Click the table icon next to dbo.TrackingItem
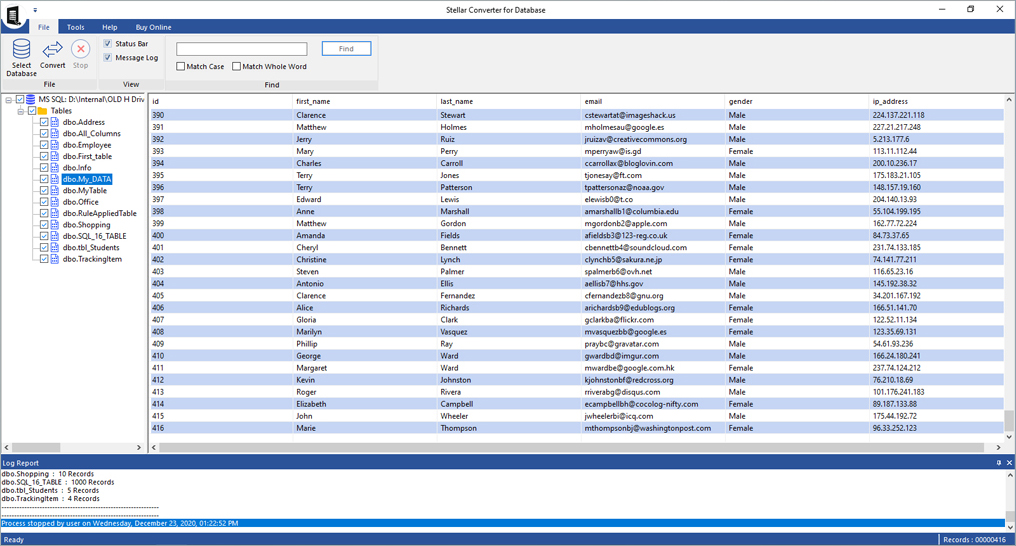1016x546 pixels. (x=55, y=259)
